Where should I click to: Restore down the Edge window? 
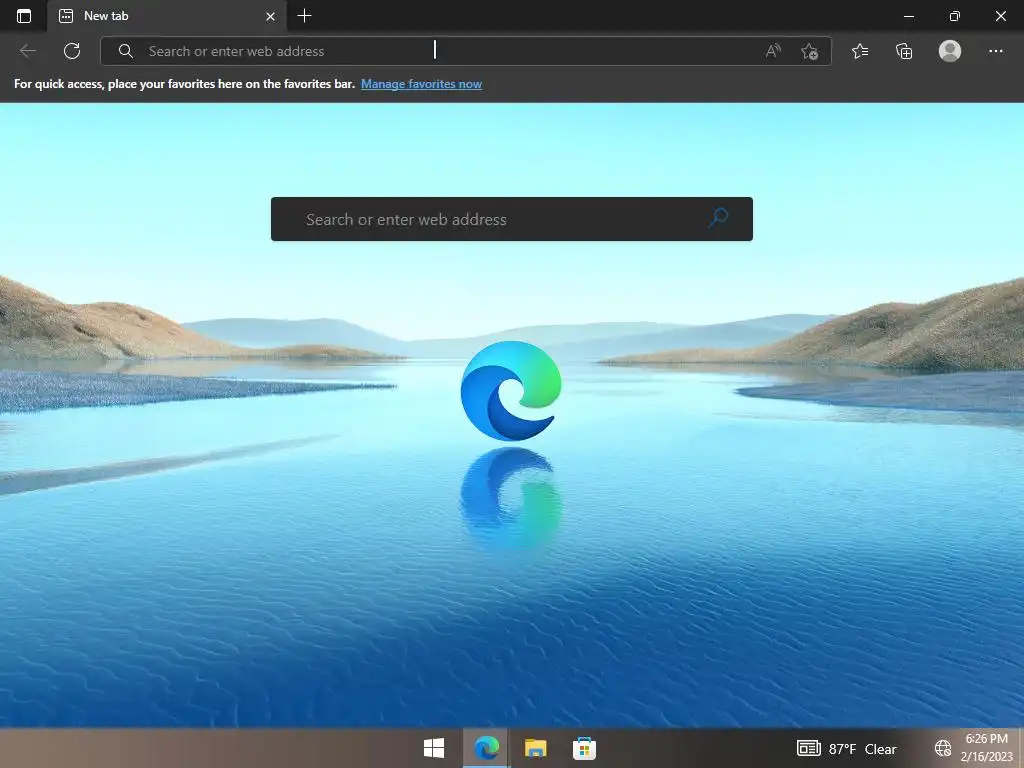coord(955,16)
